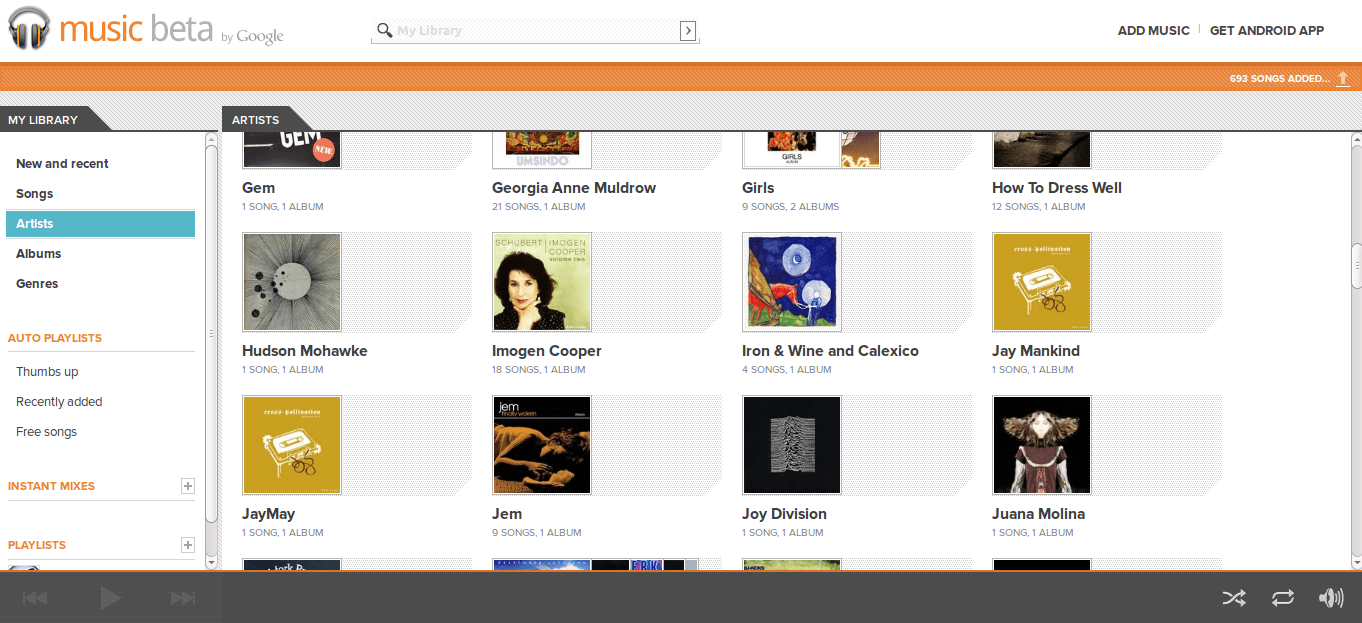Open Jem album art thumbnail
Viewport: 1362px width, 623px height.
(542, 445)
